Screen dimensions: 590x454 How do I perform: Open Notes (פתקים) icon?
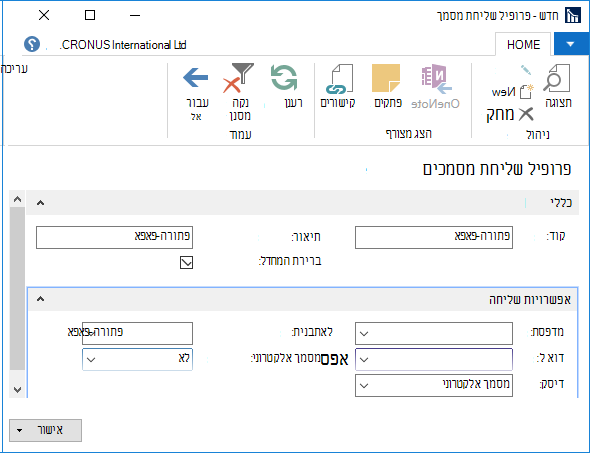pyautogui.click(x=386, y=78)
